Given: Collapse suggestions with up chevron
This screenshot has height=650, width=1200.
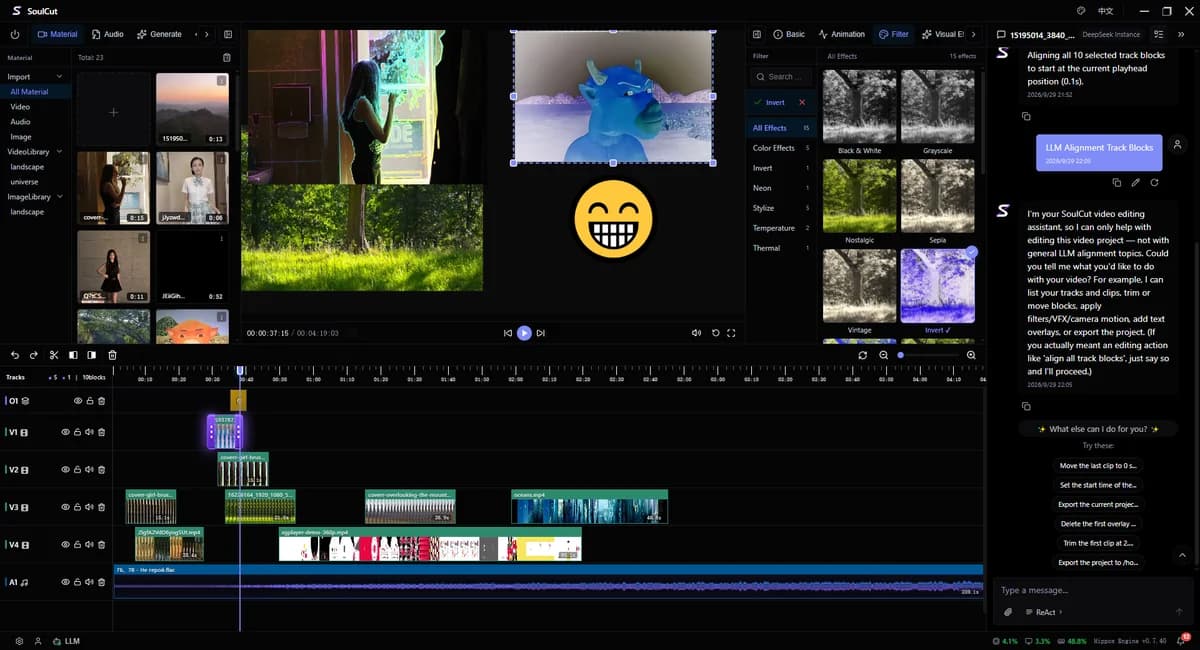Looking at the screenshot, I should [x=1182, y=554].
